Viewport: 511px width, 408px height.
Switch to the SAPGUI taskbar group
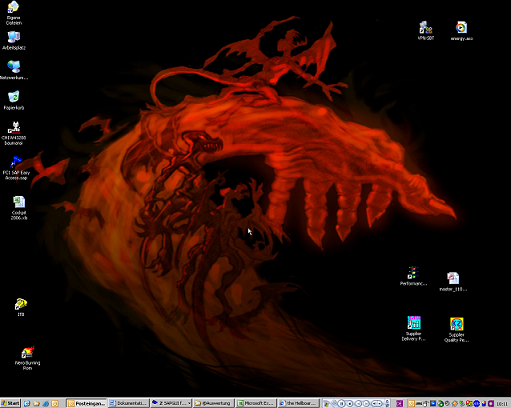click(171, 403)
